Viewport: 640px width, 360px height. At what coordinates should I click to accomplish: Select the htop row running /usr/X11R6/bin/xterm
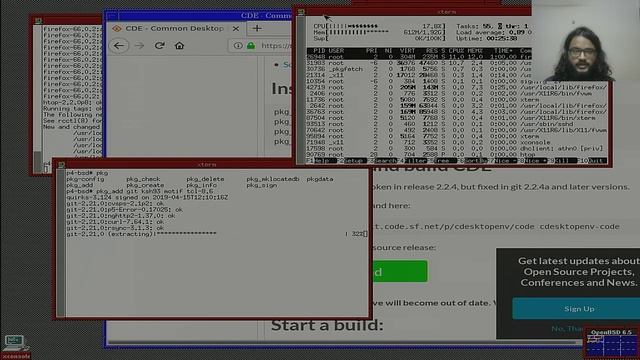(456, 118)
